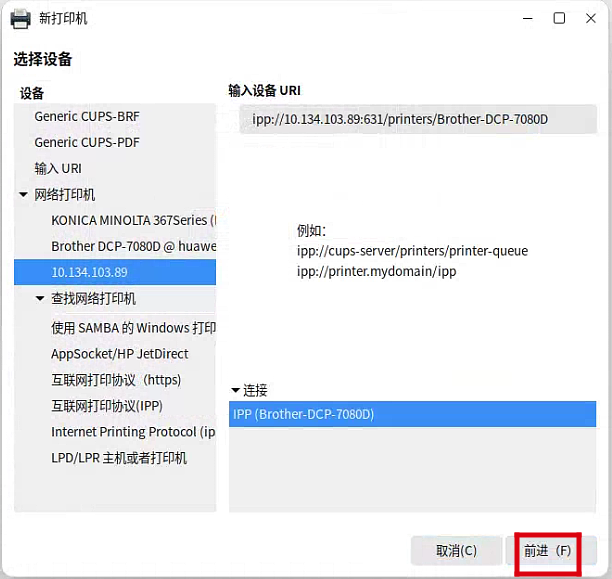612x579 pixels.
Task: Collapse the 查找网络打印机 tree group
Action: point(40,299)
